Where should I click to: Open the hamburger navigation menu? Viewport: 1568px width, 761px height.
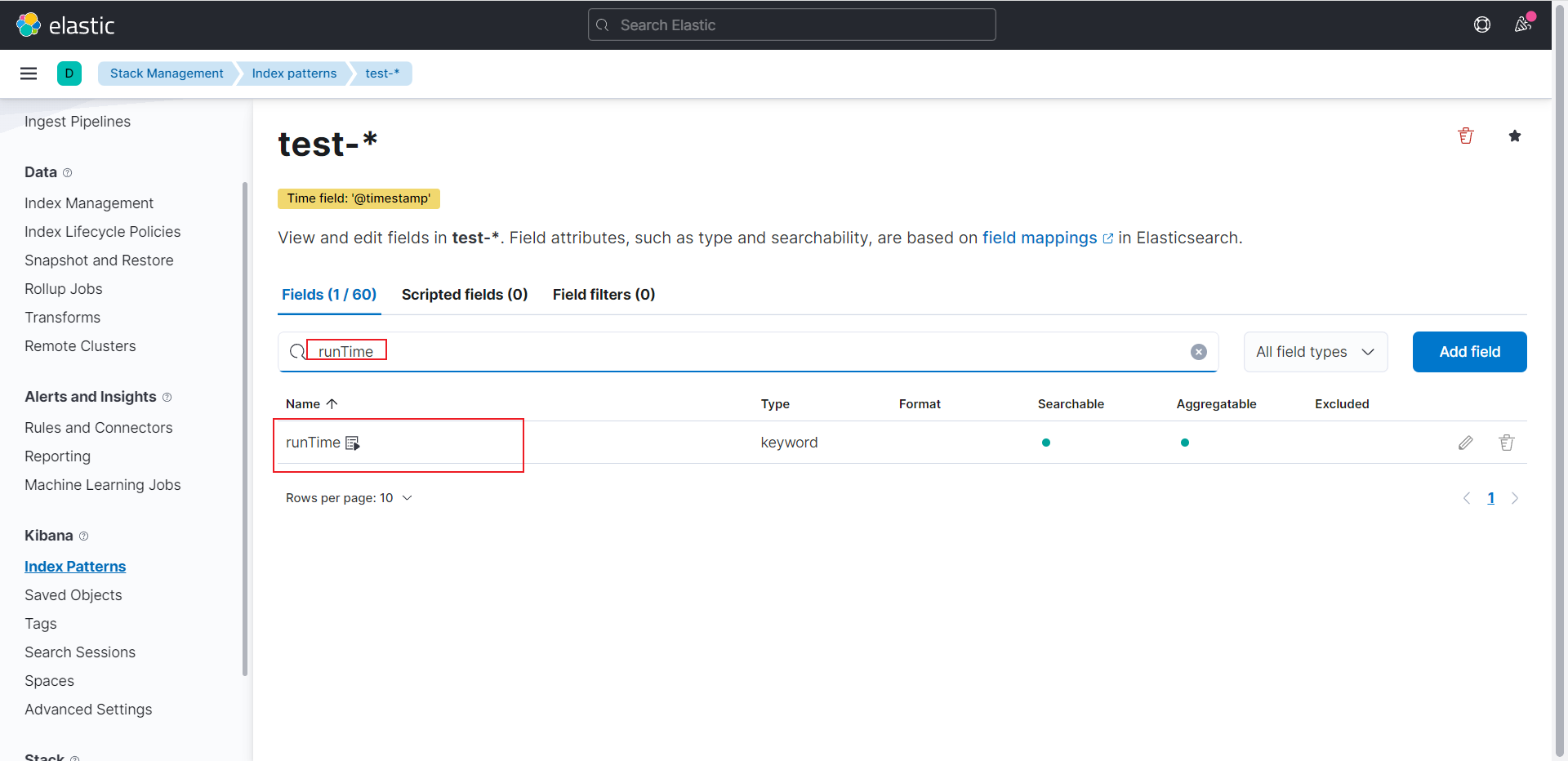[x=29, y=73]
